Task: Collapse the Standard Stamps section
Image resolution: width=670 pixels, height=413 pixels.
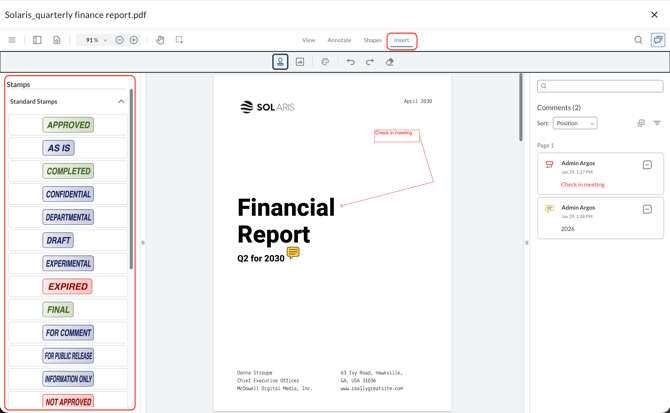Action: [x=121, y=101]
